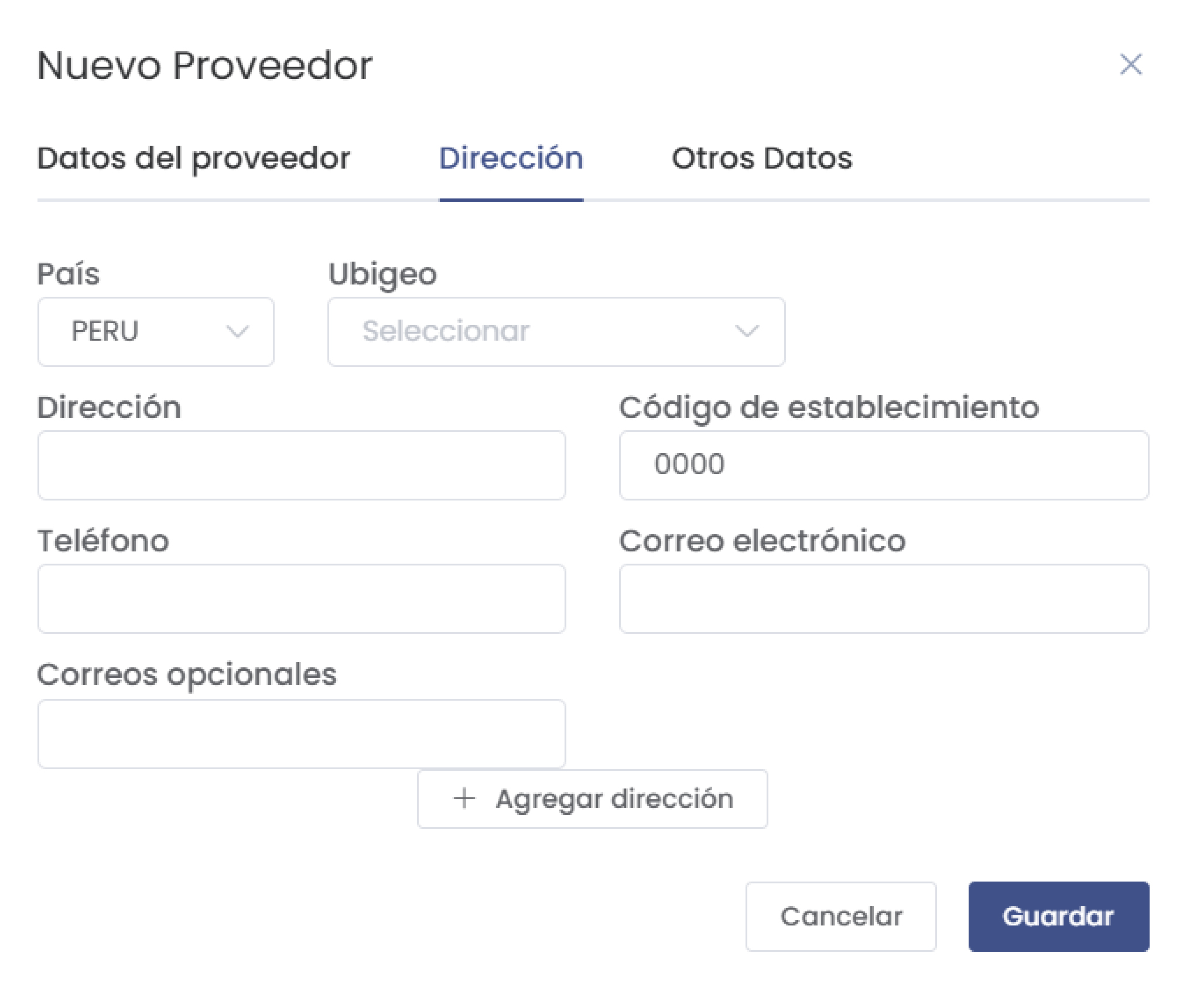The image size is (1183, 1008).
Task: Expand the country selector to change PERU
Action: pyautogui.click(x=155, y=332)
